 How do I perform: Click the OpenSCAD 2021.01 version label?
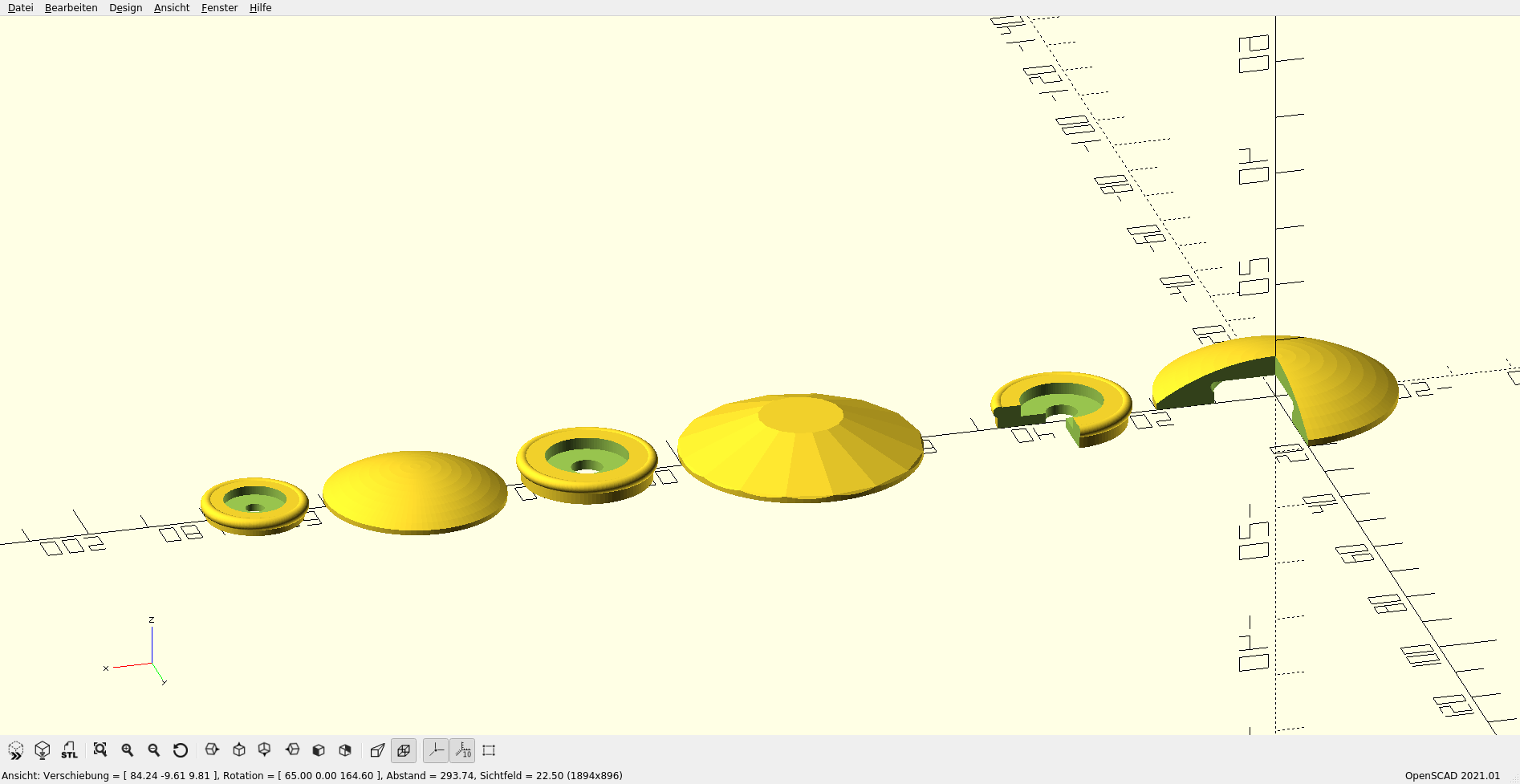[x=1452, y=776]
